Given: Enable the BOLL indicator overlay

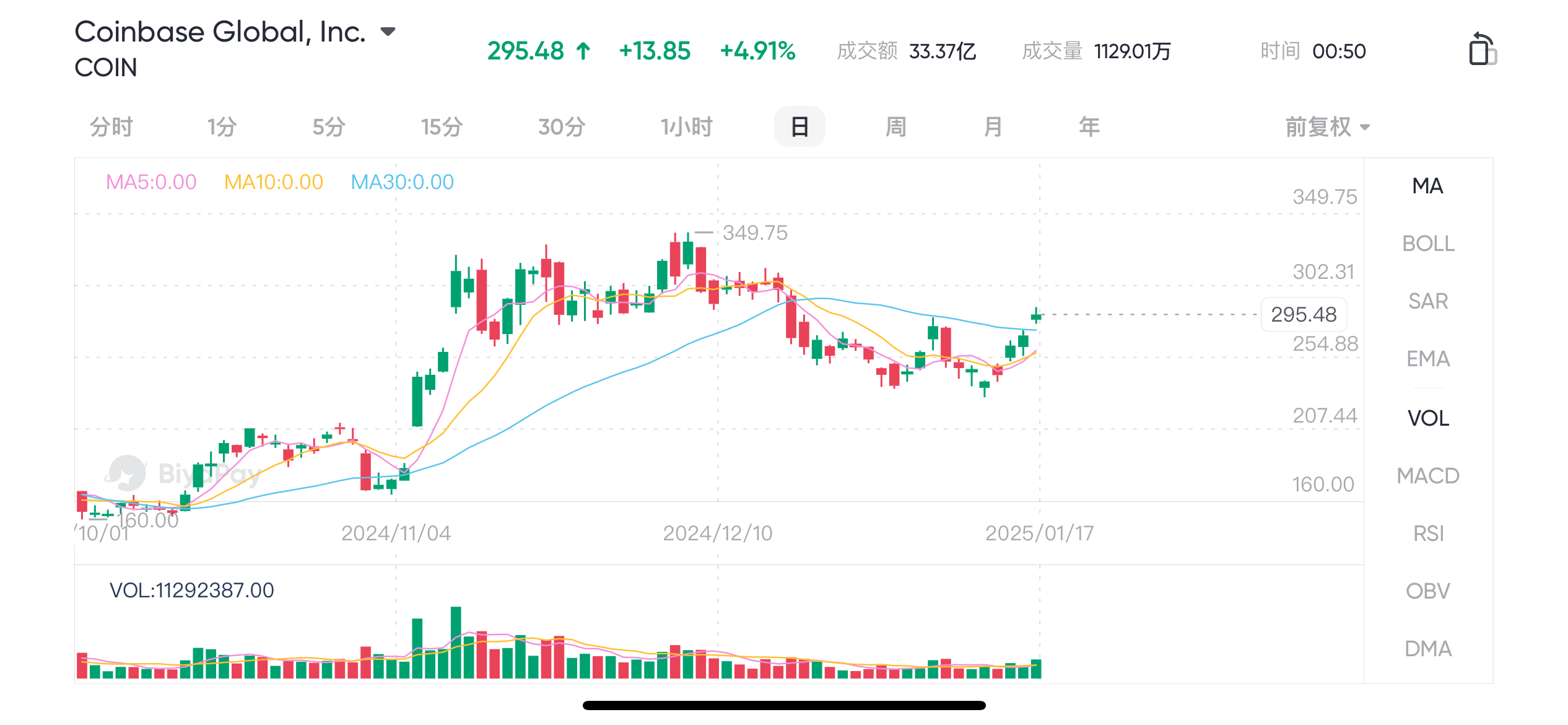Looking at the screenshot, I should [x=1427, y=244].
